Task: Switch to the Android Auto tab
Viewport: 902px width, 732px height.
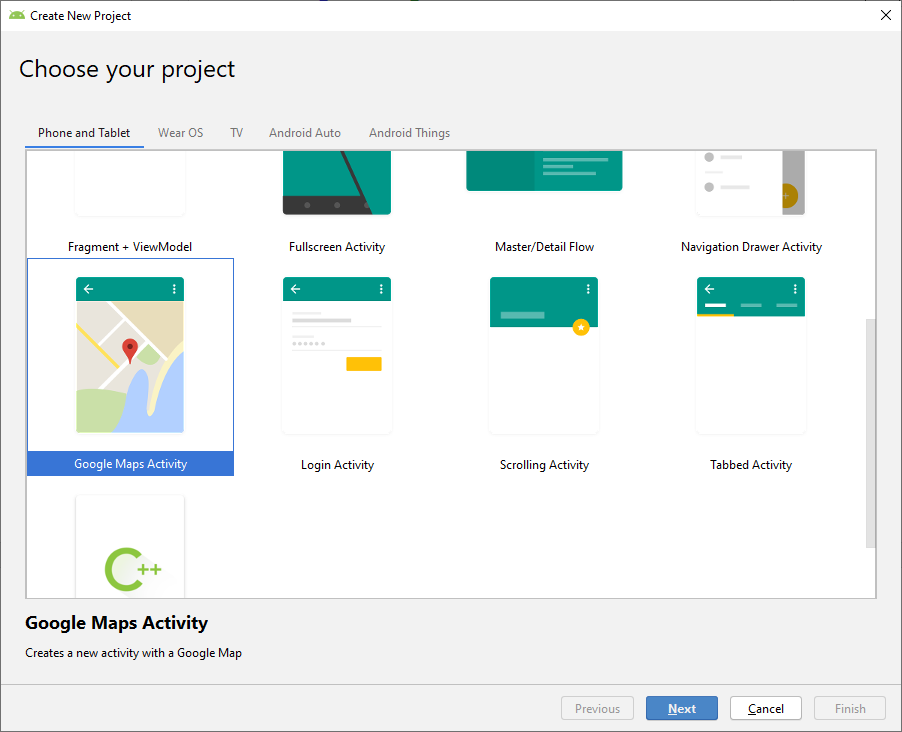Action: [x=305, y=133]
